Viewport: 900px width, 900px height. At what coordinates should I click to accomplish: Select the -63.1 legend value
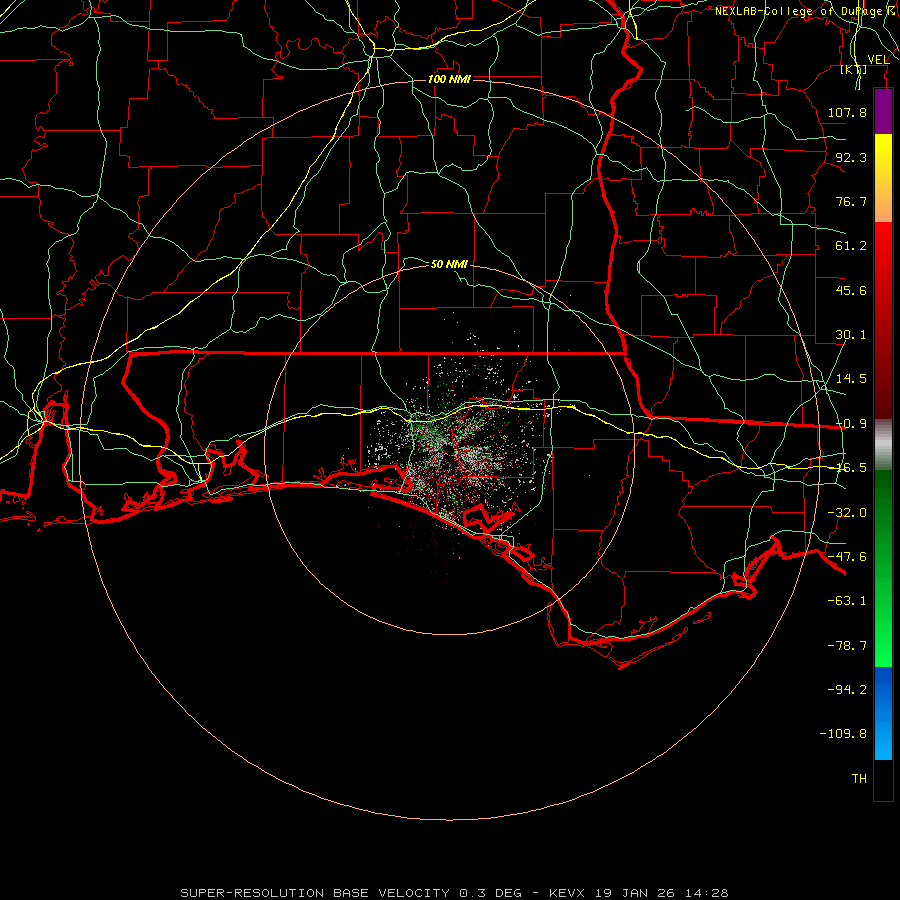pos(847,601)
